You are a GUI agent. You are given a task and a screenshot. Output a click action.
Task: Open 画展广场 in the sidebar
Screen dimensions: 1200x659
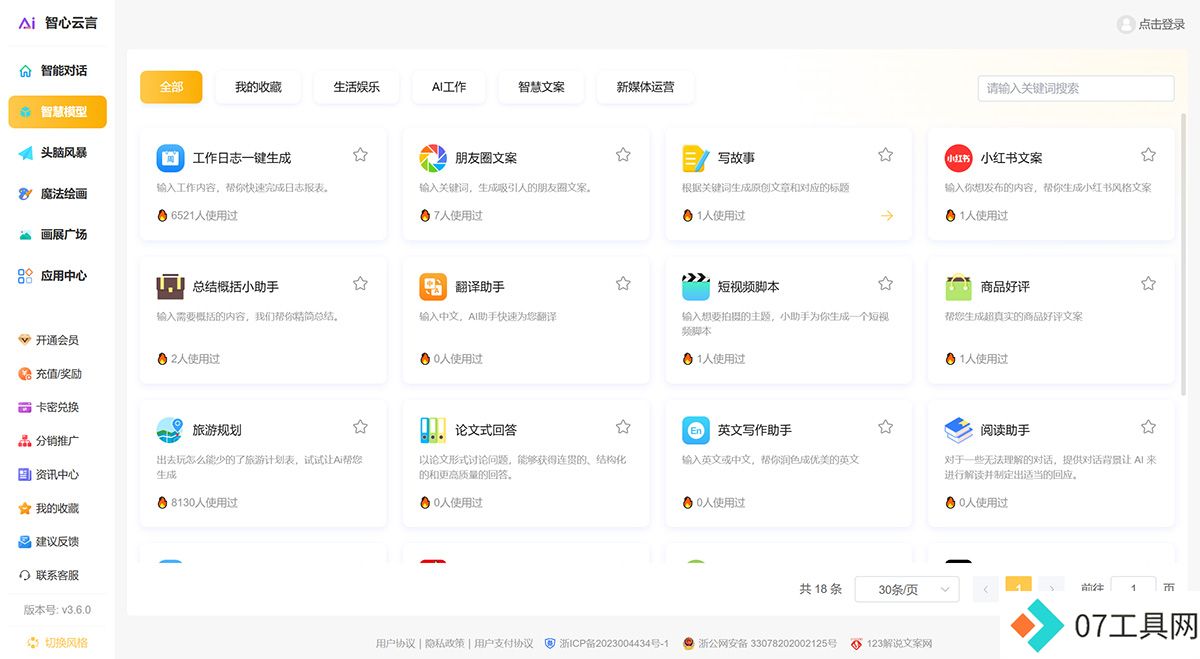tap(57, 235)
